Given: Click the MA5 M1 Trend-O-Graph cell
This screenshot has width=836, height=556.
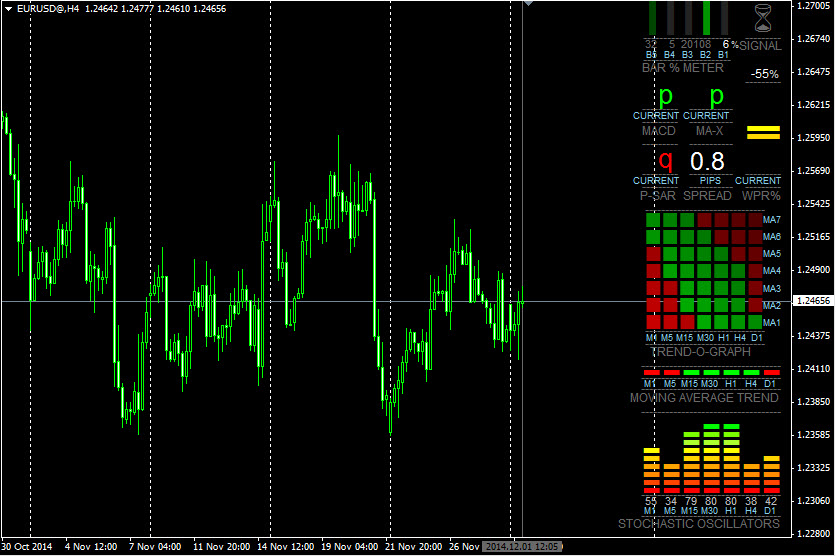Looking at the screenshot, I should [x=653, y=254].
